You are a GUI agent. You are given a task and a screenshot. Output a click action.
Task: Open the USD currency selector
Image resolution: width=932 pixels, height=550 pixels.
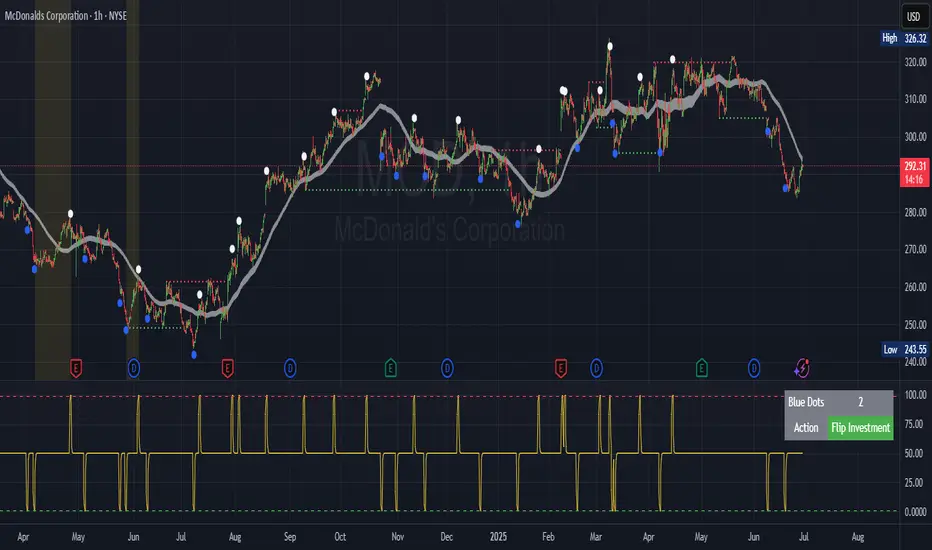coord(914,17)
